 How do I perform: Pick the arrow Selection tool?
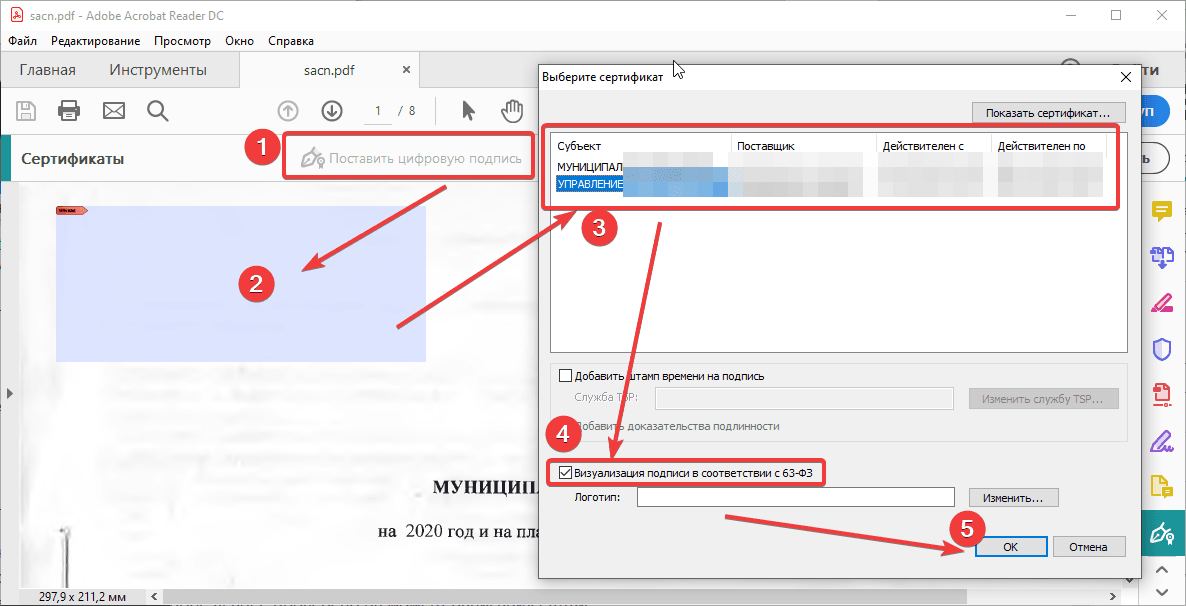[468, 110]
